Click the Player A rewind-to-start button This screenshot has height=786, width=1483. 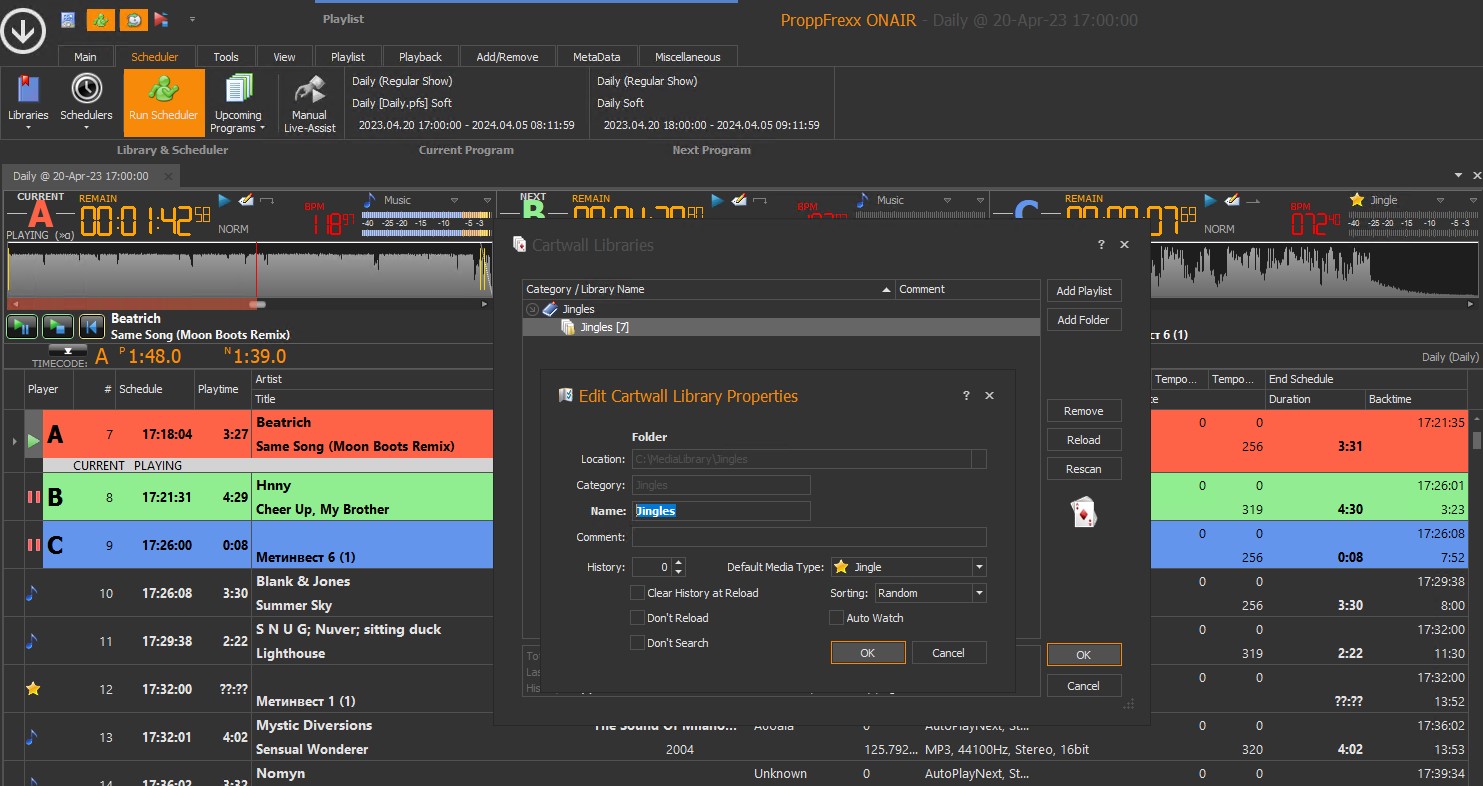click(x=91, y=326)
